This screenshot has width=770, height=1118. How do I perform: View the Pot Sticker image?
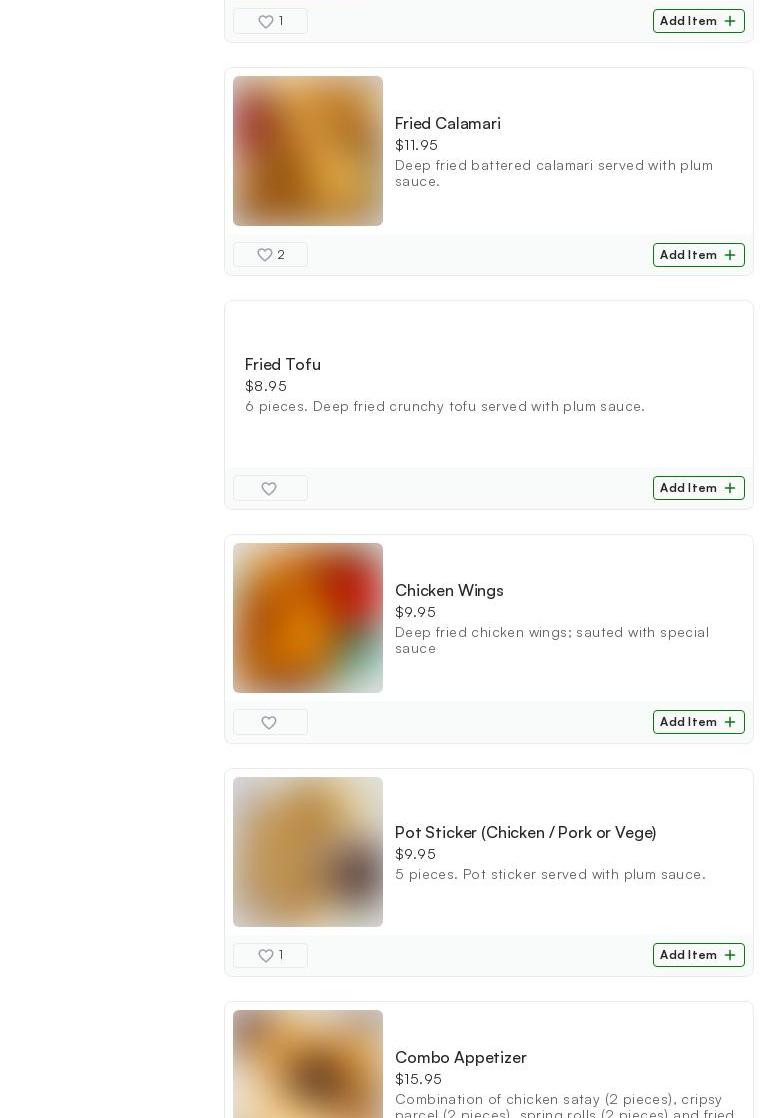point(308,852)
